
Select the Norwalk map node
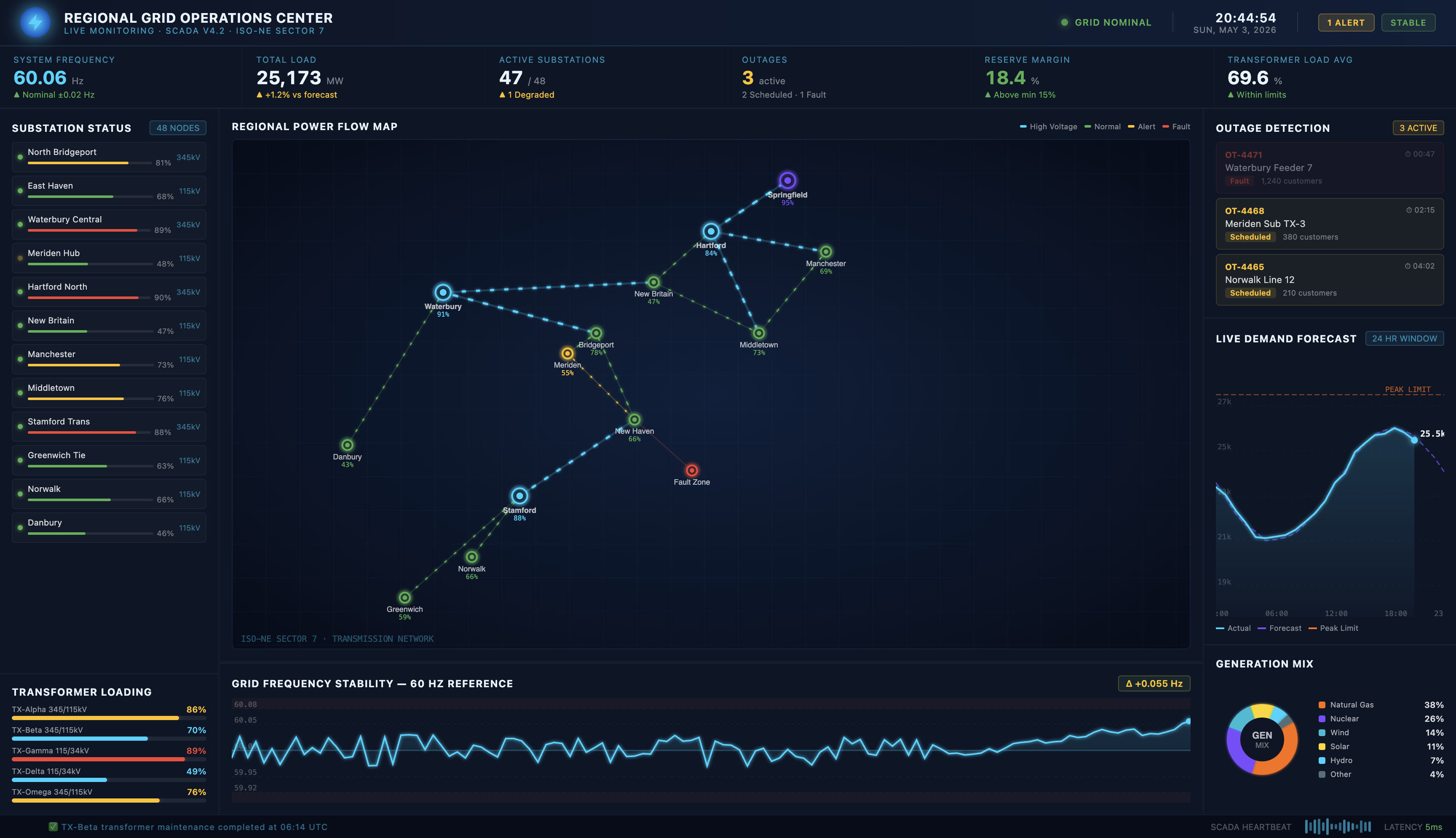471,557
